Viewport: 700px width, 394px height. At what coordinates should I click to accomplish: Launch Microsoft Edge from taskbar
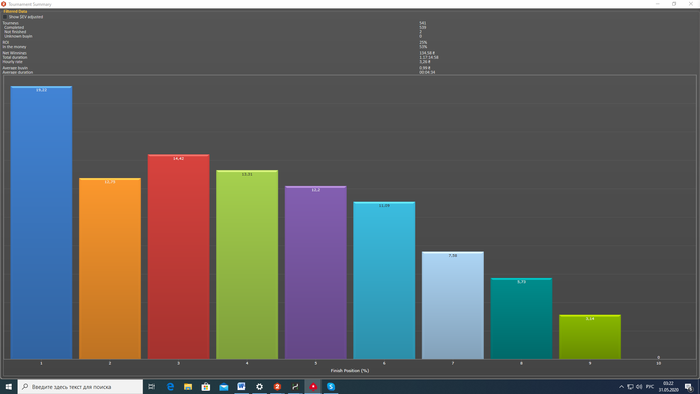click(170, 386)
